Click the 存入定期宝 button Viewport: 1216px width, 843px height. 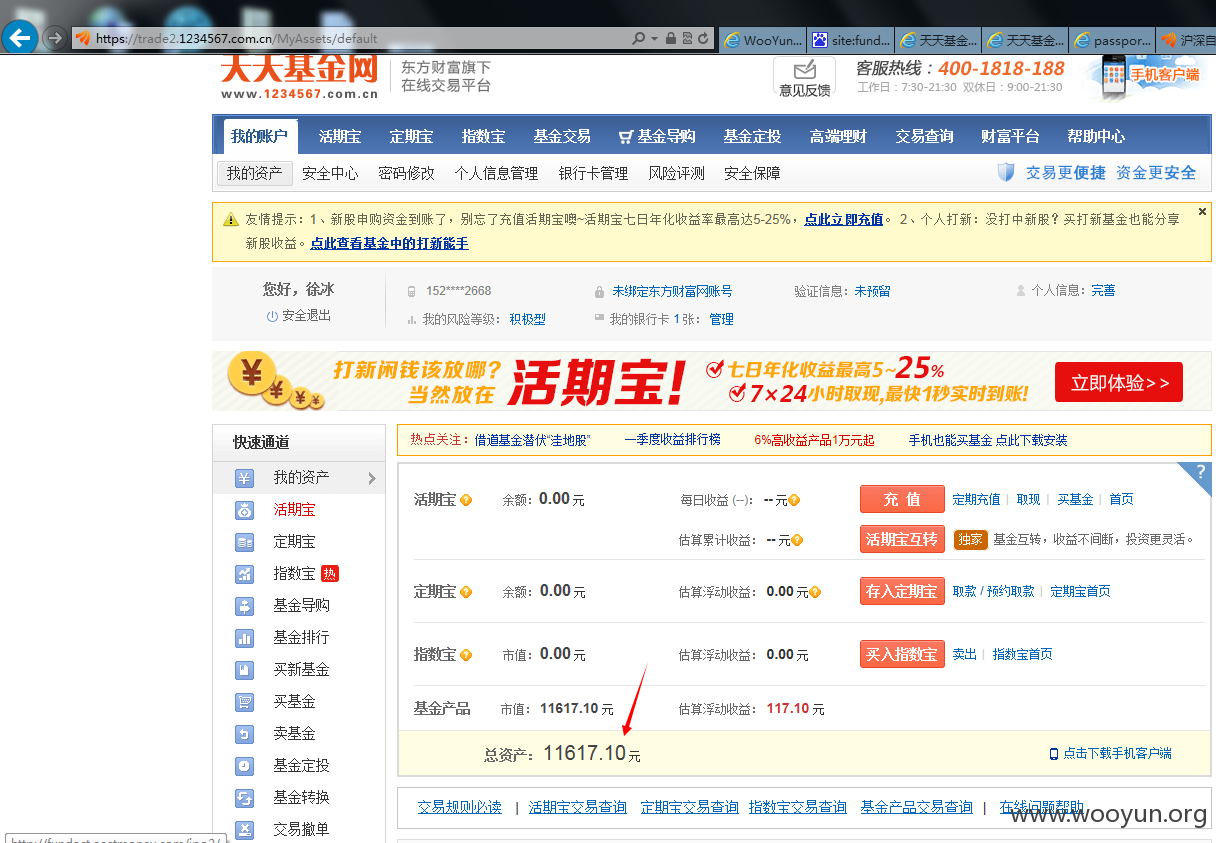pyautogui.click(x=902, y=591)
